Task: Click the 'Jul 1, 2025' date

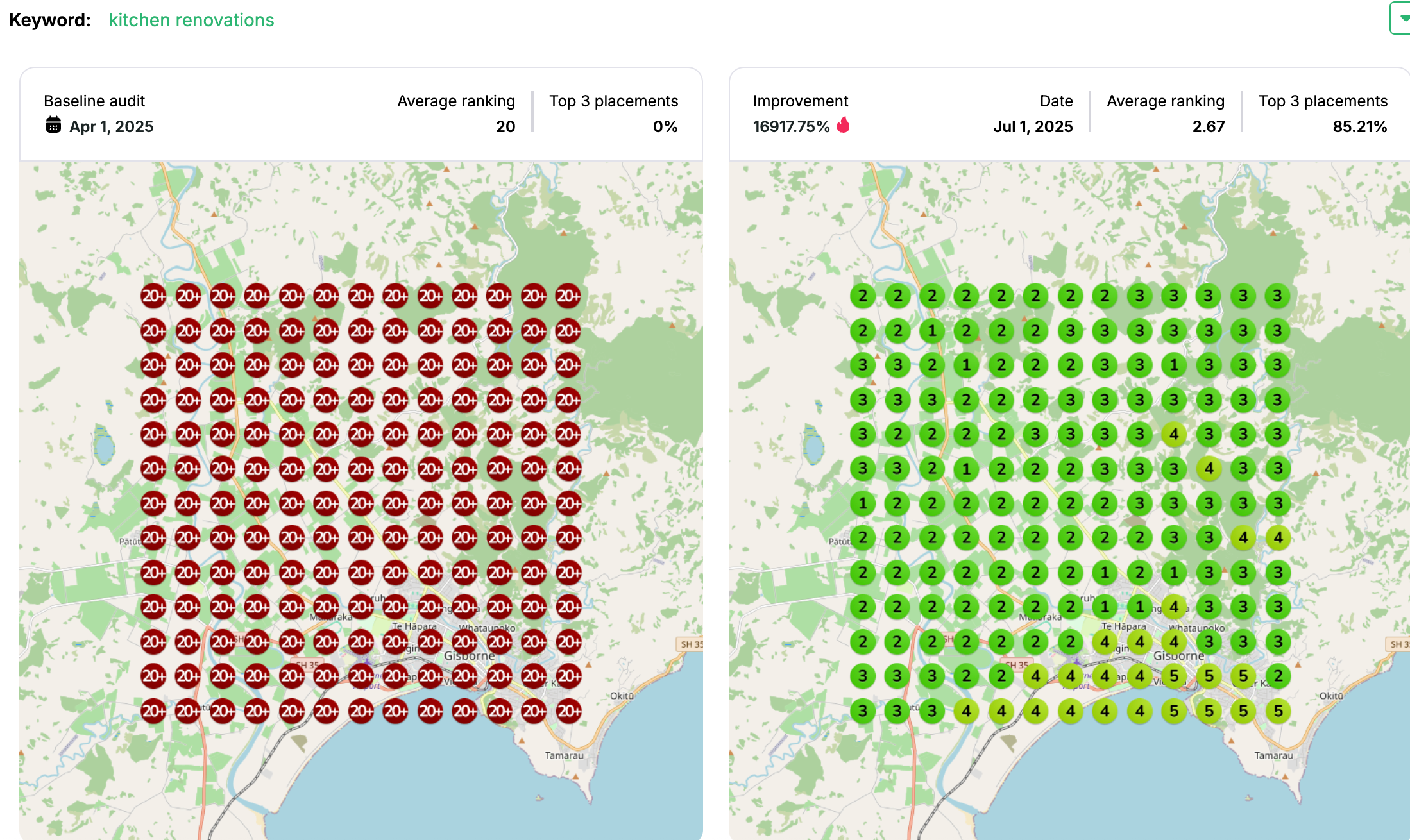Action: click(x=1033, y=126)
